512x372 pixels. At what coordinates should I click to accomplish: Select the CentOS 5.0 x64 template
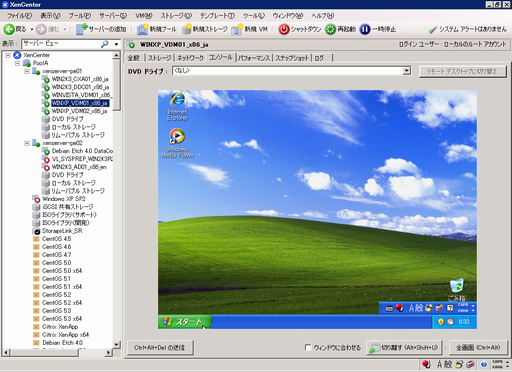tap(62, 271)
